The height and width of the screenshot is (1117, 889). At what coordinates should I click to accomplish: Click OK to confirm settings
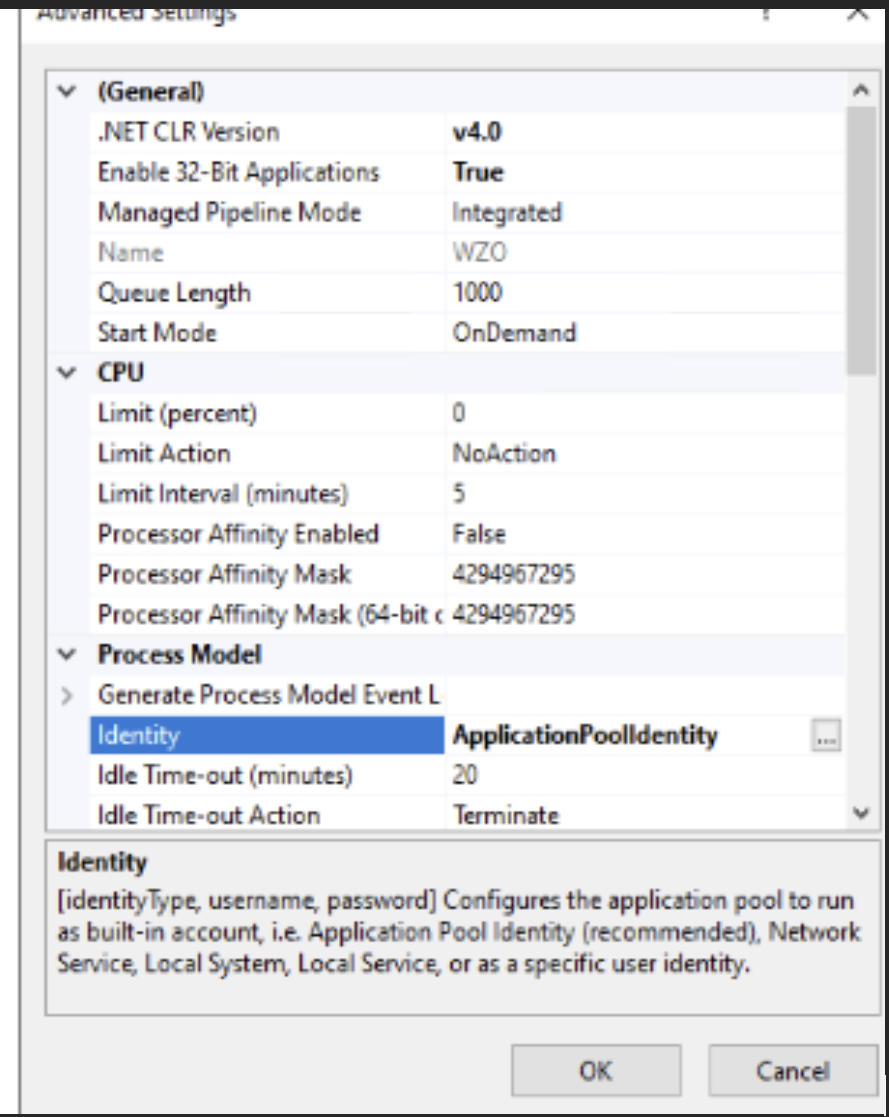click(595, 1071)
